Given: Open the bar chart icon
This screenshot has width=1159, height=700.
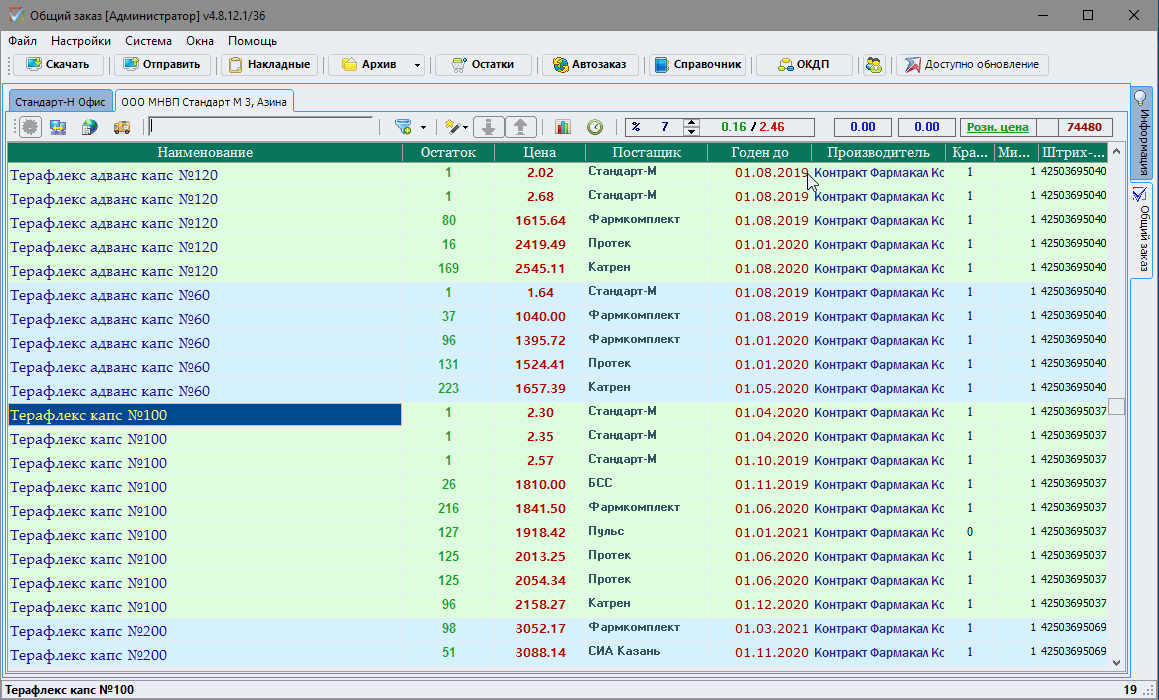Looking at the screenshot, I should [x=563, y=127].
